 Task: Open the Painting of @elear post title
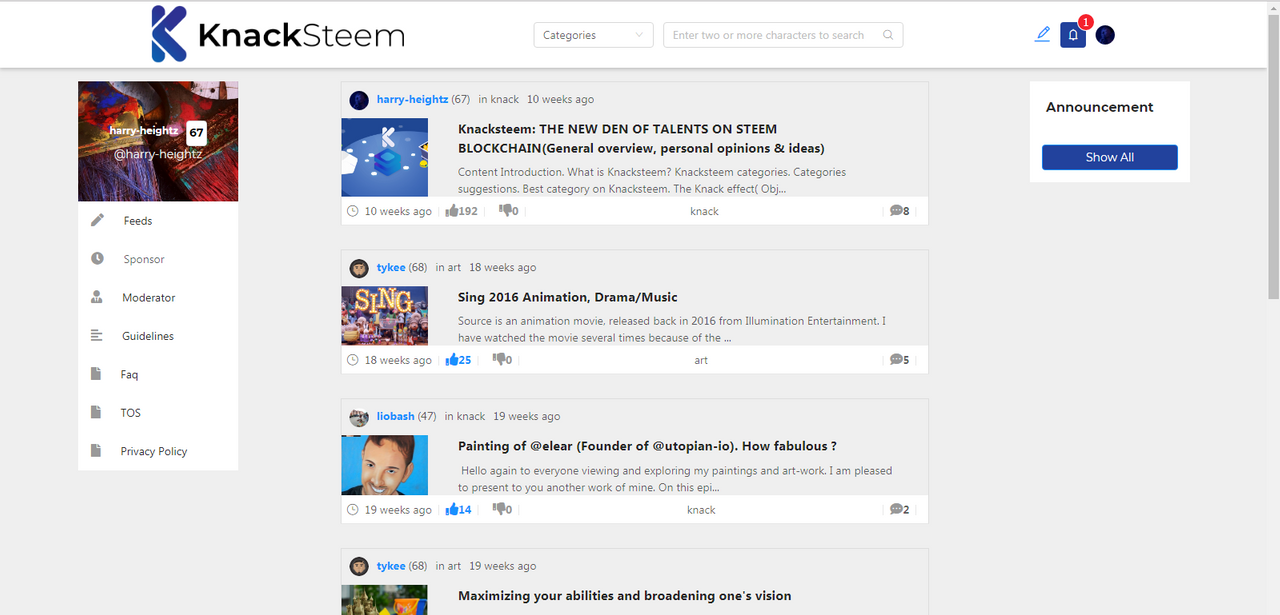coord(648,446)
